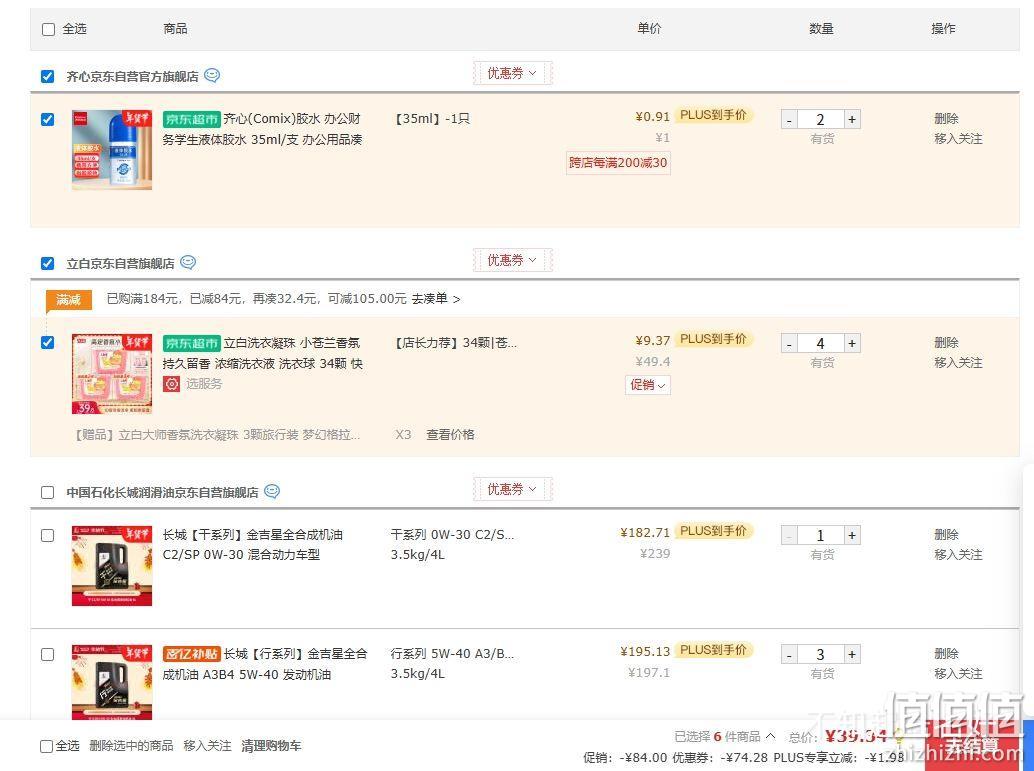This screenshot has width=1034, height=771.
Task: Open the 齐心胶水 product thumbnail
Action: click(112, 150)
